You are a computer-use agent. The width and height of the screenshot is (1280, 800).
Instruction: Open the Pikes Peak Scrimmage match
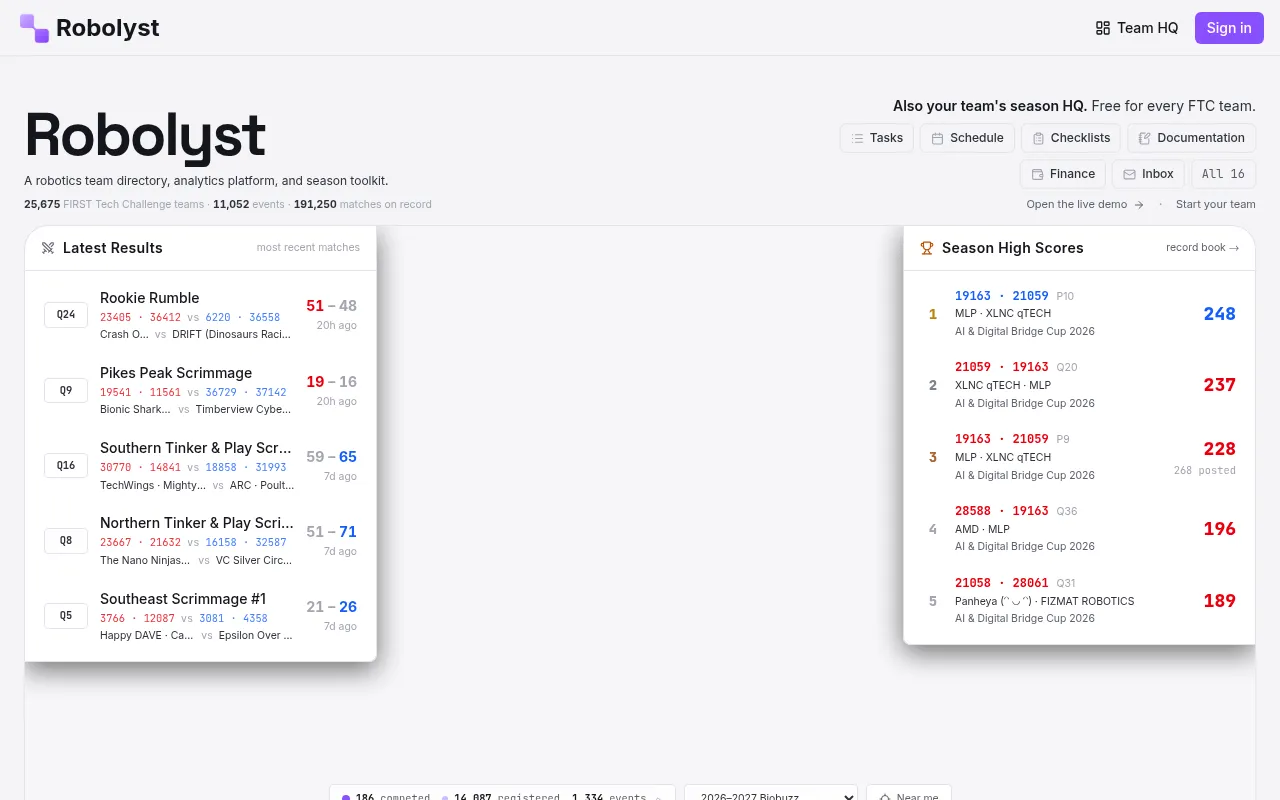[200, 390]
